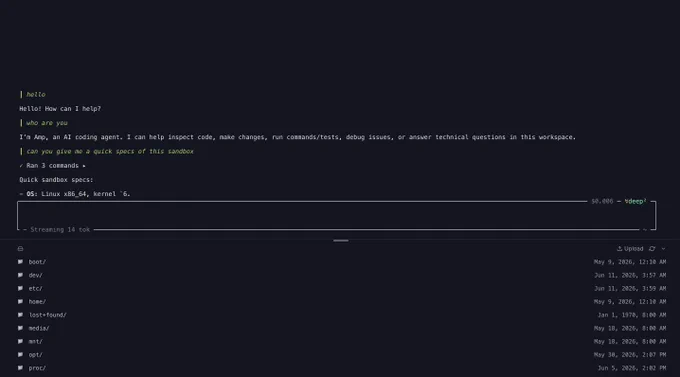The image size is (680, 377).
Task: Select the 'quick specs of this sandbox' message
Action: click(x=110, y=151)
